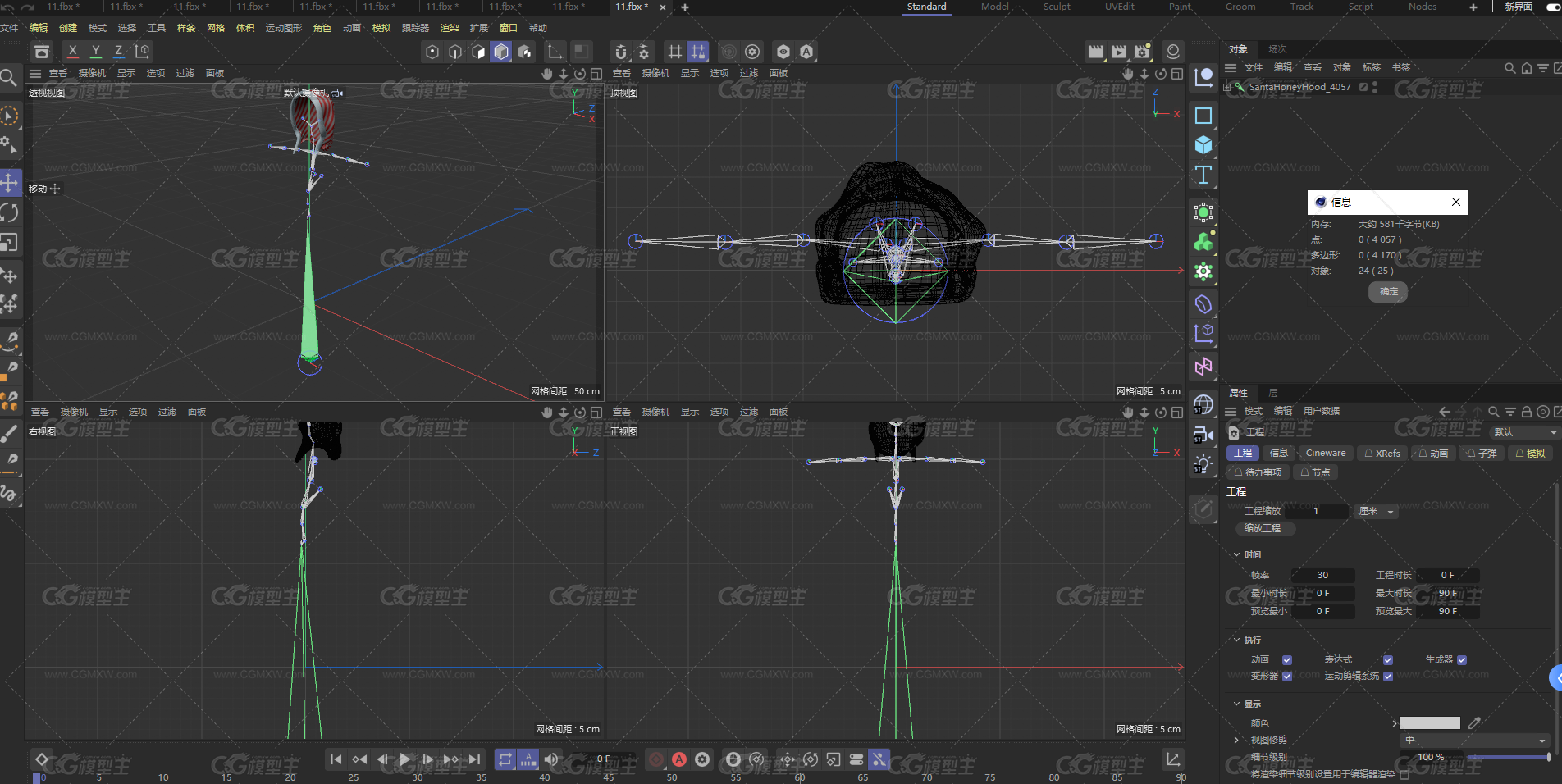The height and width of the screenshot is (784, 1562).
Task: Switch to the UVEdit layout tab
Action: pyautogui.click(x=1119, y=7)
